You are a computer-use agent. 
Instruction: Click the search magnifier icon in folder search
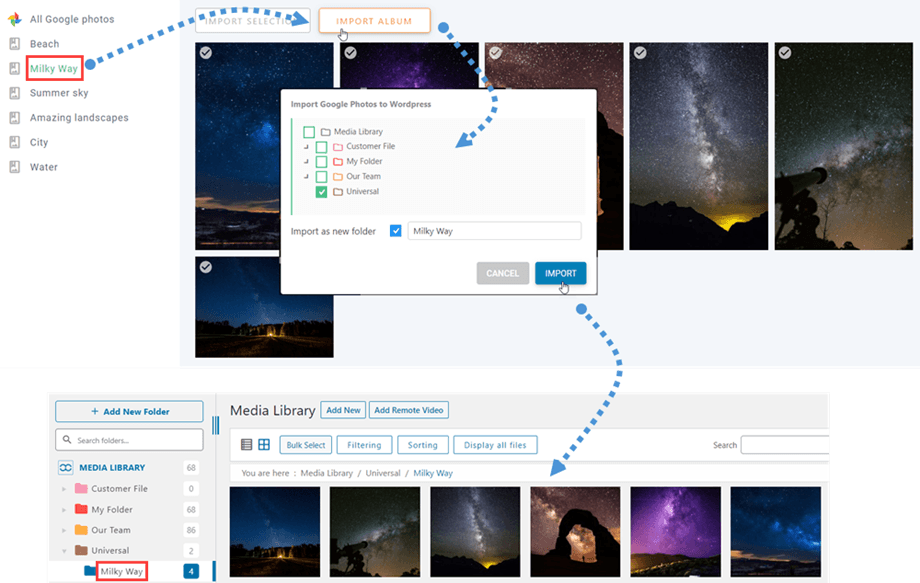coord(66,440)
